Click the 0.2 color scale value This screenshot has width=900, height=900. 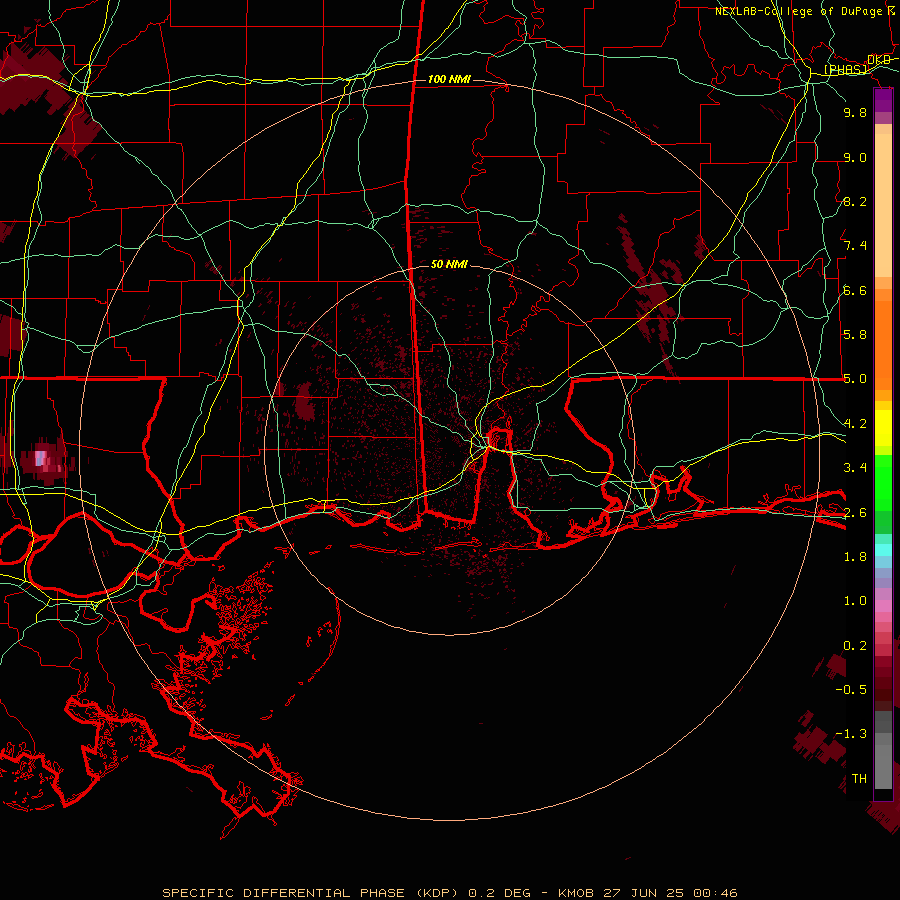[x=855, y=646]
